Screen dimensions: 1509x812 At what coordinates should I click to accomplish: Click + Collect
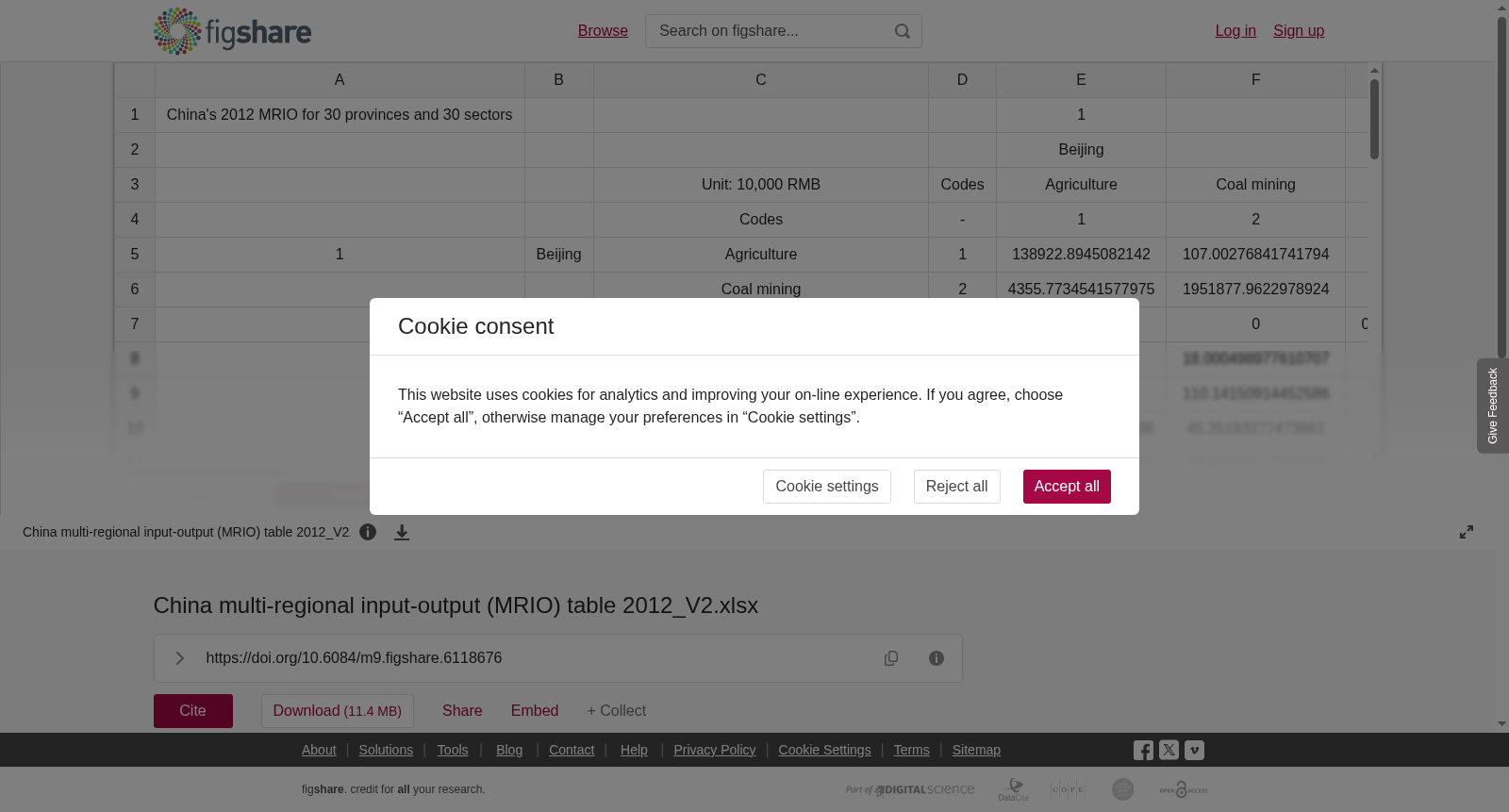tap(617, 711)
